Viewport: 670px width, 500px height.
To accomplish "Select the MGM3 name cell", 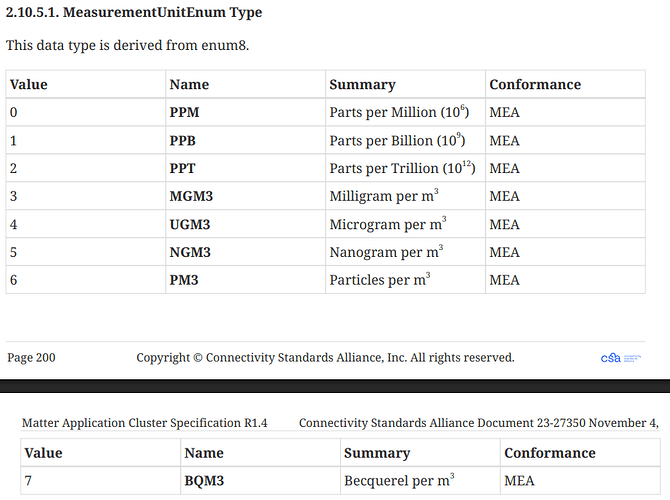I will [x=190, y=196].
